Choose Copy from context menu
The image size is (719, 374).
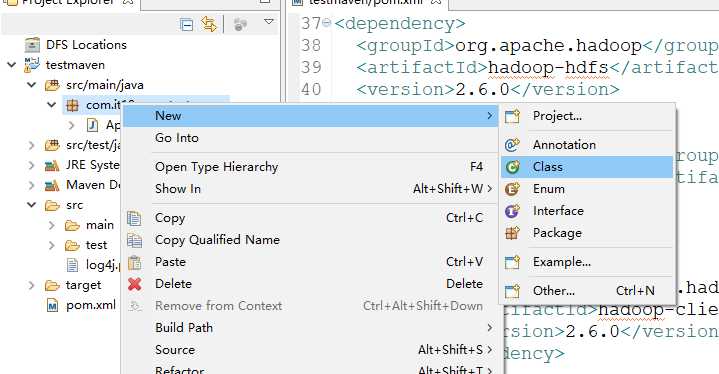click(x=310, y=218)
